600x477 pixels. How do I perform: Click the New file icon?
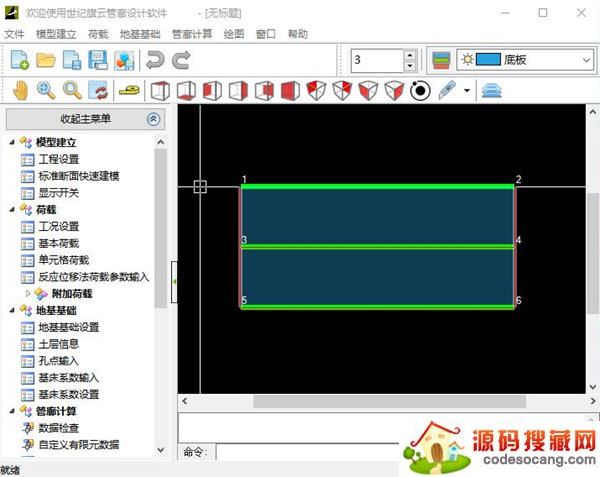pos(20,60)
